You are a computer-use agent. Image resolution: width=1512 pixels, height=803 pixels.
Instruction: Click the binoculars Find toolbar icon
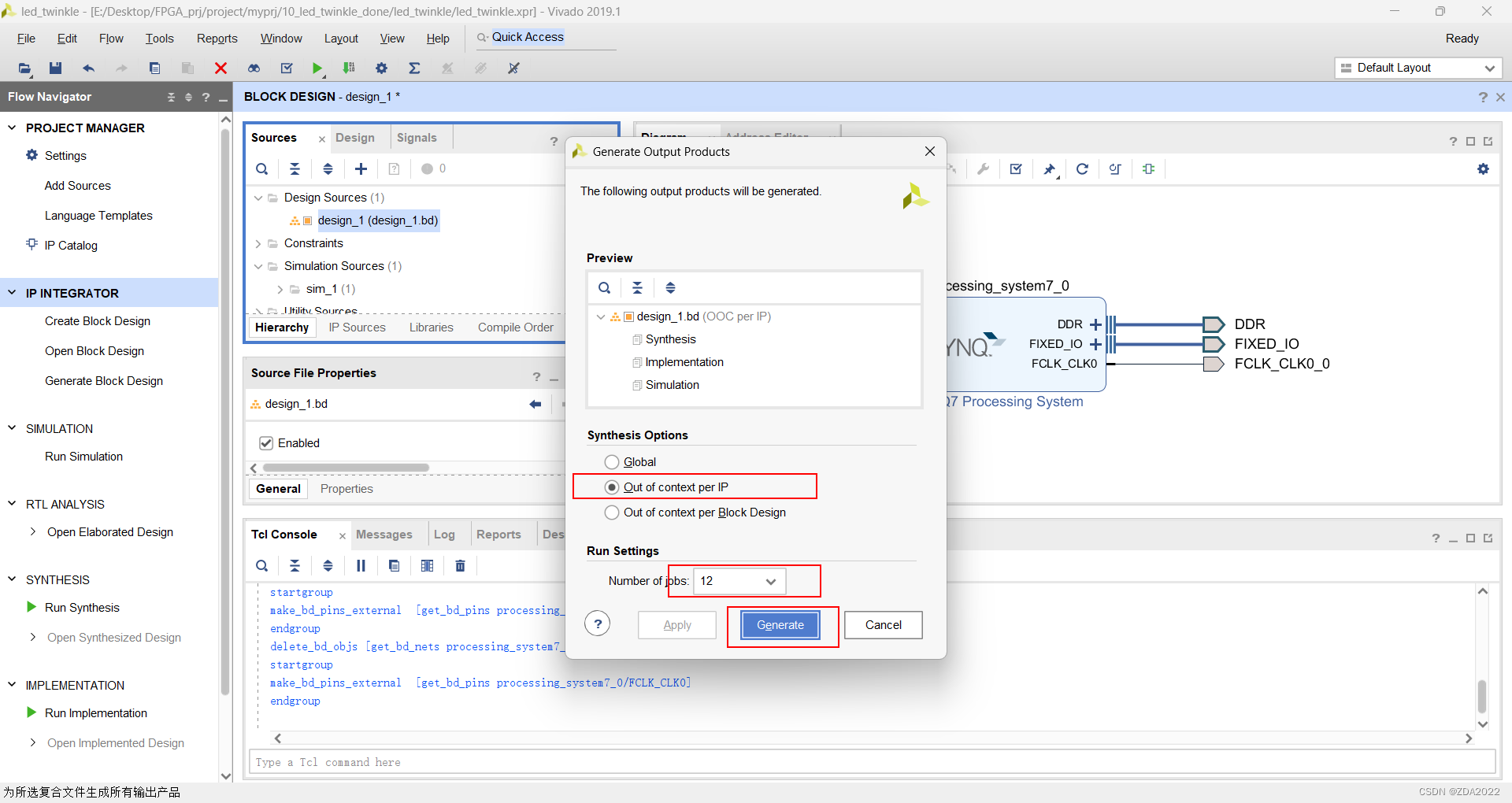click(x=254, y=68)
